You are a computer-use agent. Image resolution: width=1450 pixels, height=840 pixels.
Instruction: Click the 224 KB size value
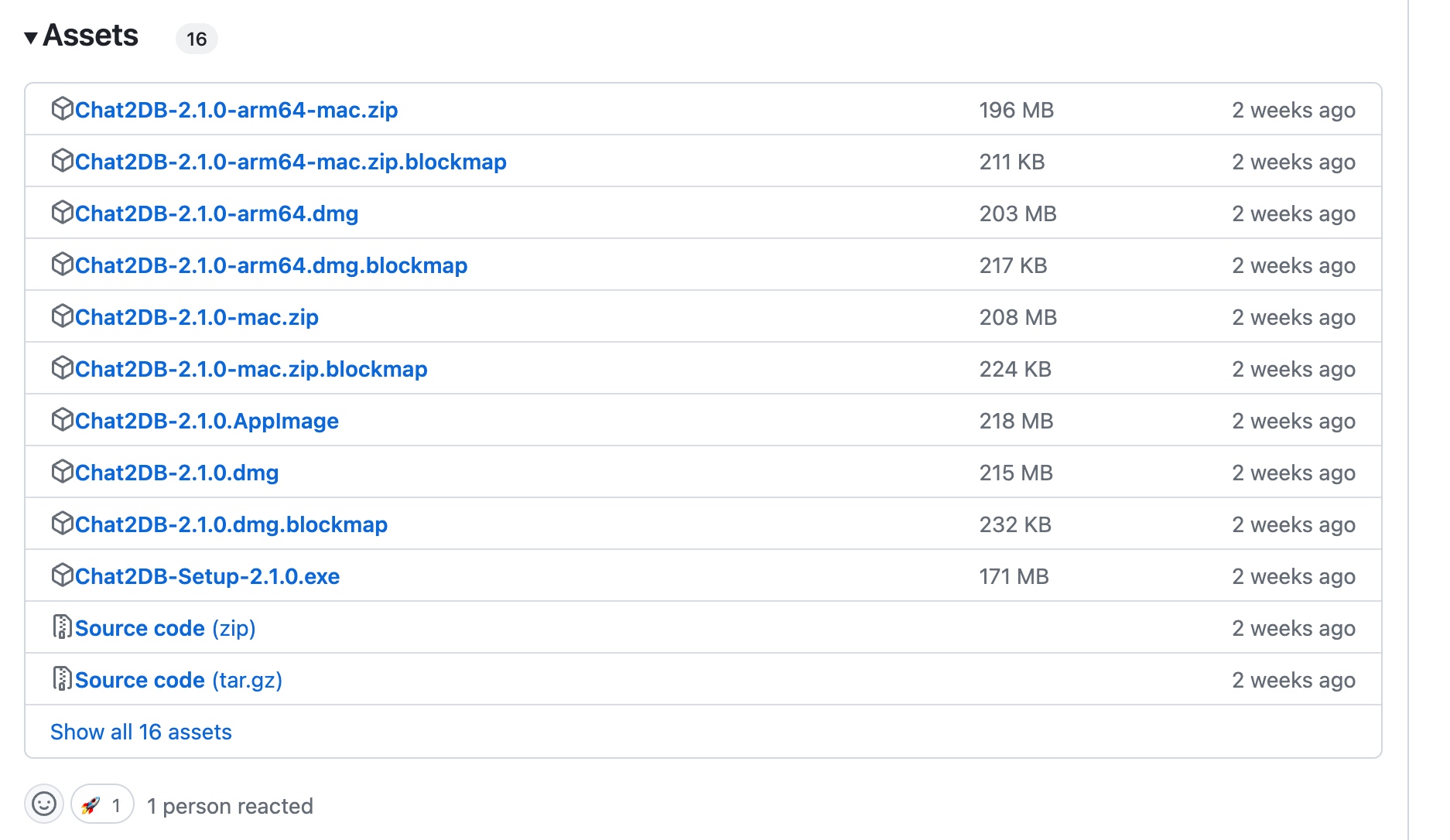coord(1015,369)
